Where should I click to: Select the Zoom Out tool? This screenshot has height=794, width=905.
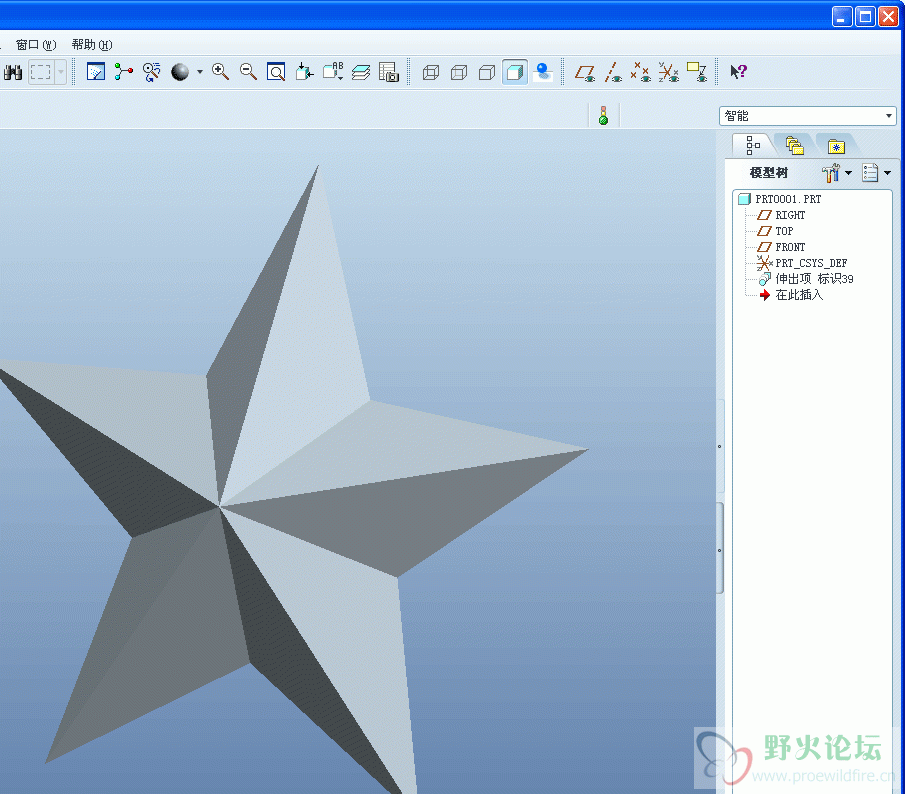pos(248,72)
